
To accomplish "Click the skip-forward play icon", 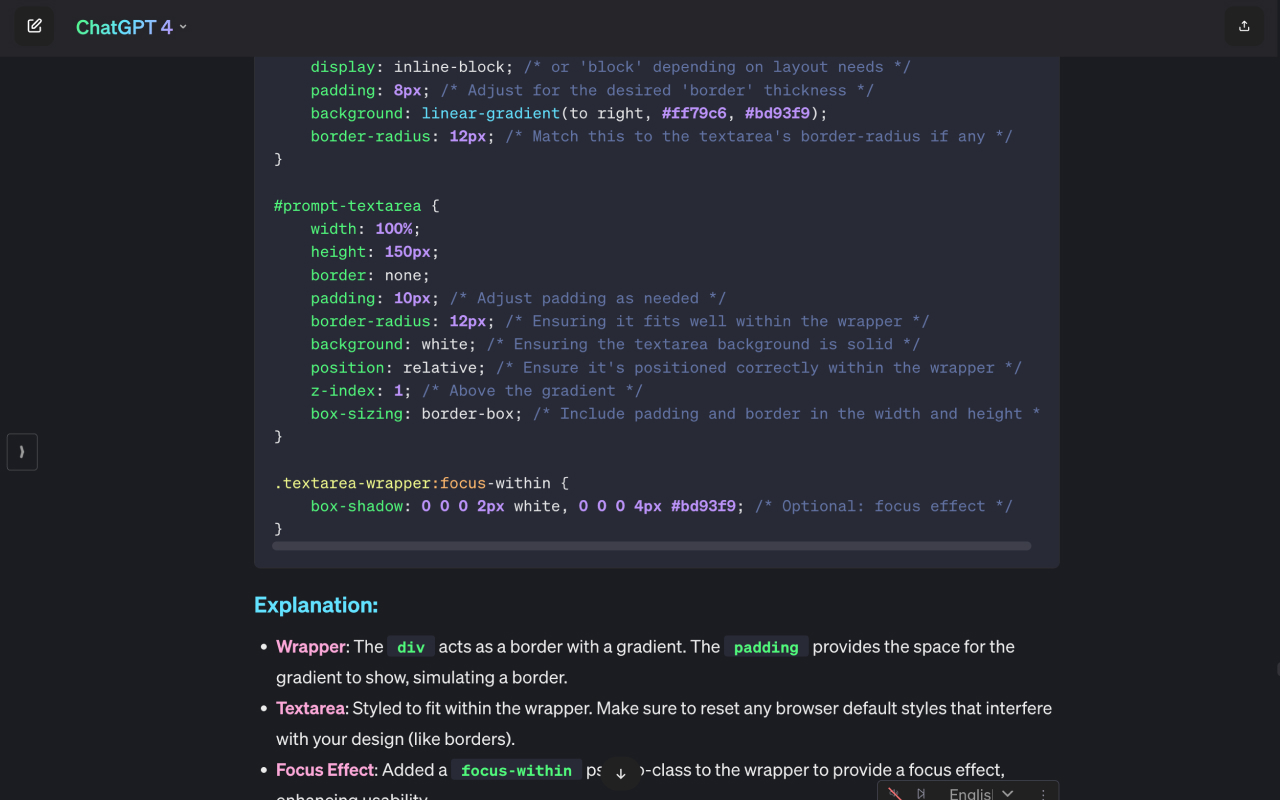I will coord(921,793).
